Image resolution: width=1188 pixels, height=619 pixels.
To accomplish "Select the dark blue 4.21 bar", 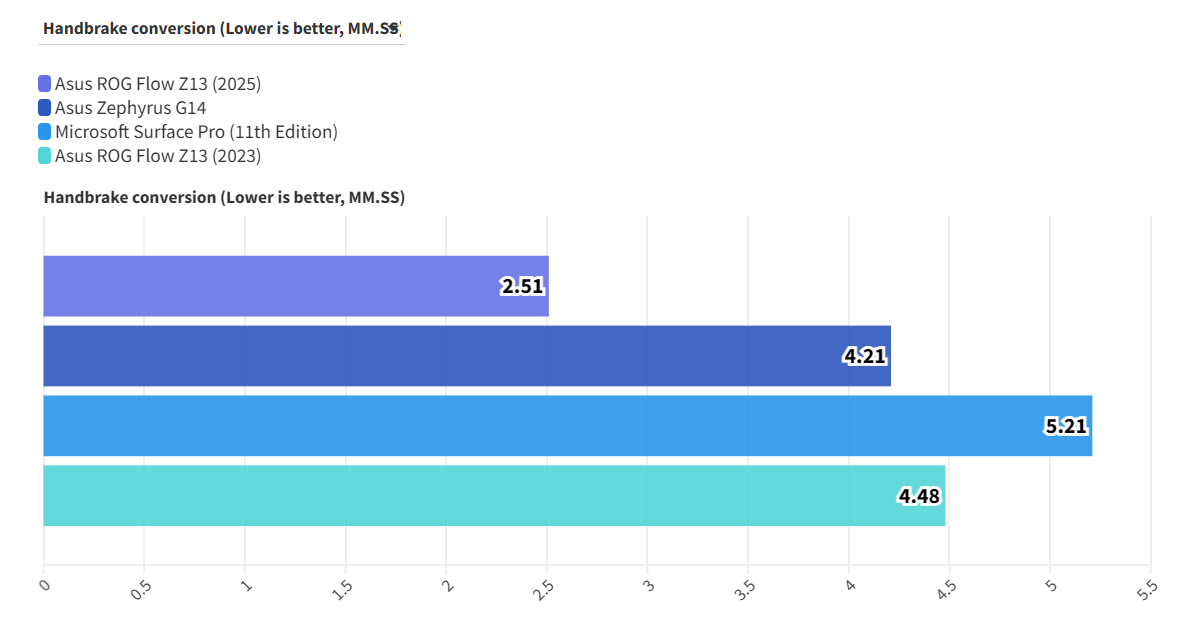I will [x=440, y=356].
